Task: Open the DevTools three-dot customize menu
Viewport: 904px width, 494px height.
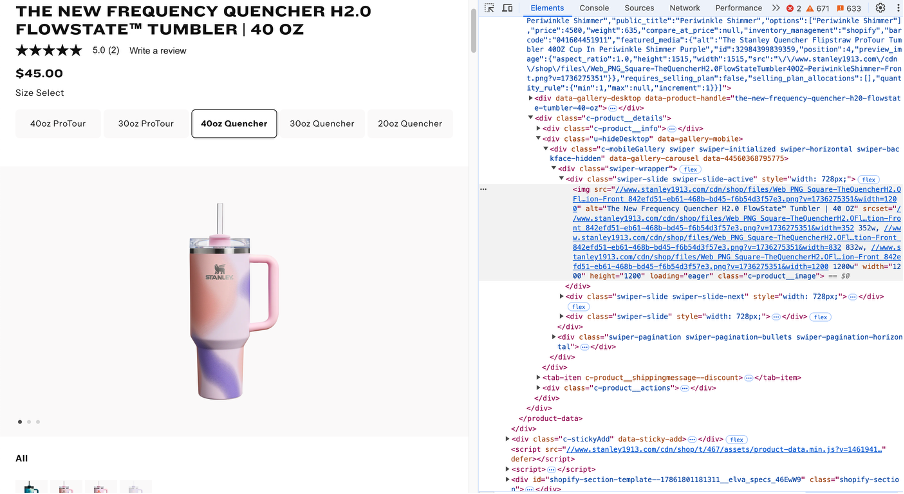Action: click(898, 8)
